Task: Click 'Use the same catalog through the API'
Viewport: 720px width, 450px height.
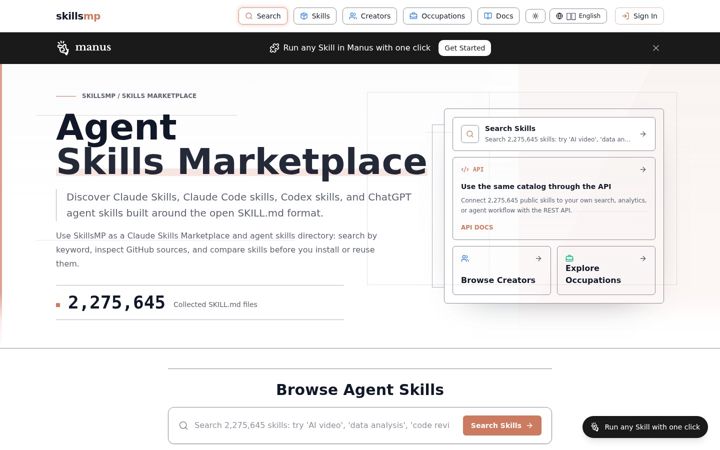Action: 536,186
